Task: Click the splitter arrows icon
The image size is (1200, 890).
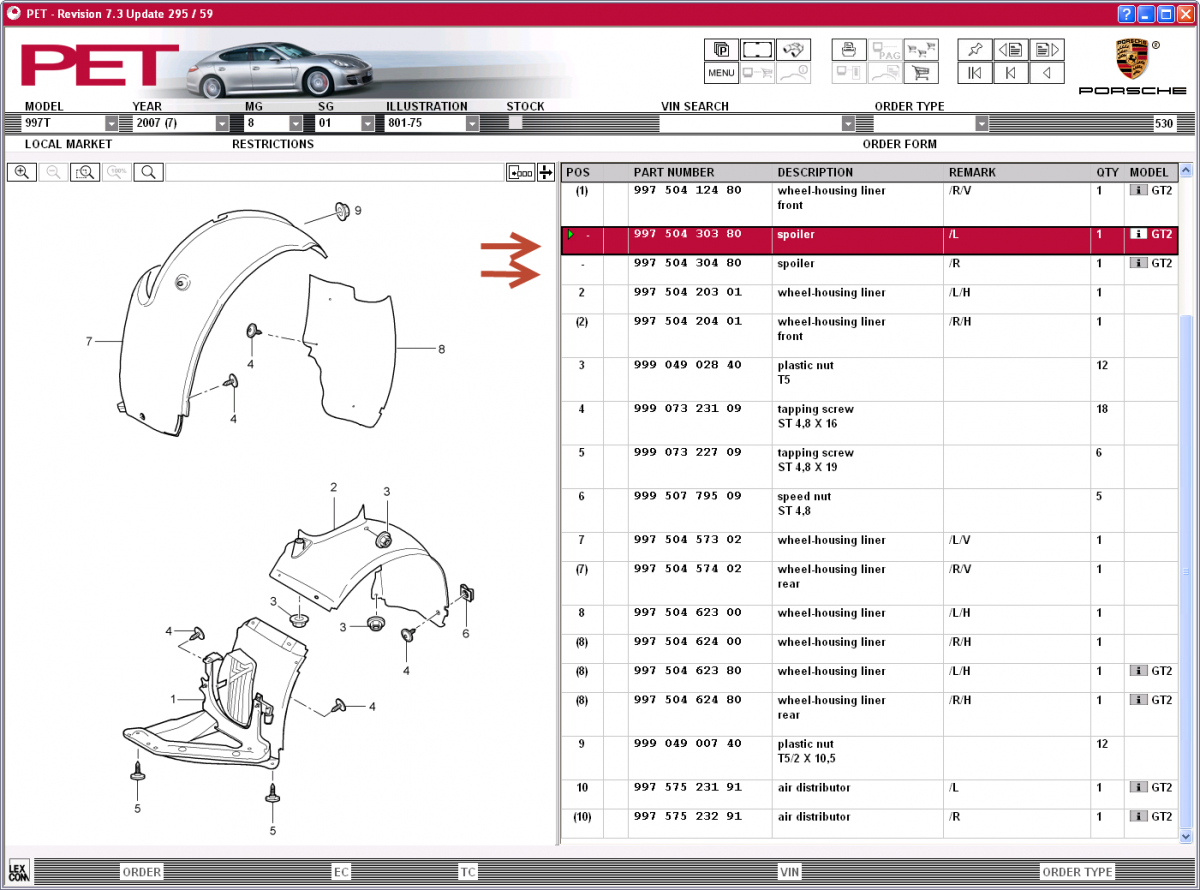Action: 546,172
